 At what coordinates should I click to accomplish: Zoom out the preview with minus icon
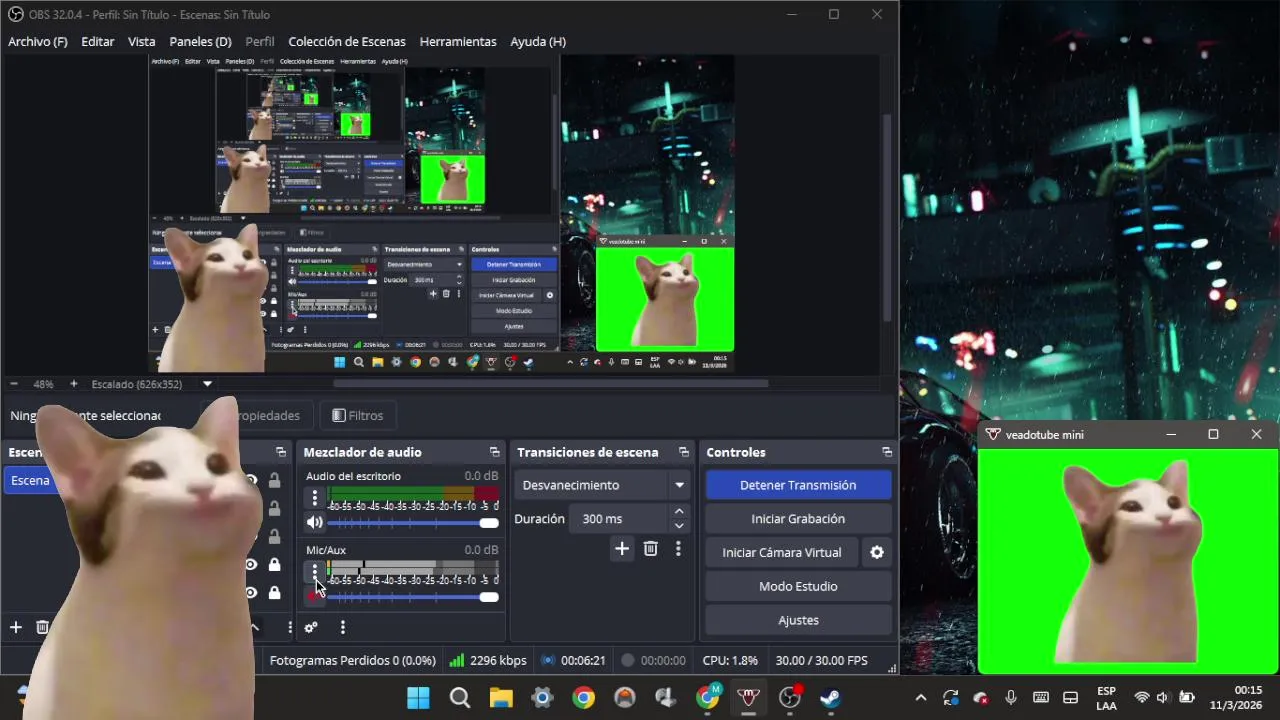click(14, 384)
